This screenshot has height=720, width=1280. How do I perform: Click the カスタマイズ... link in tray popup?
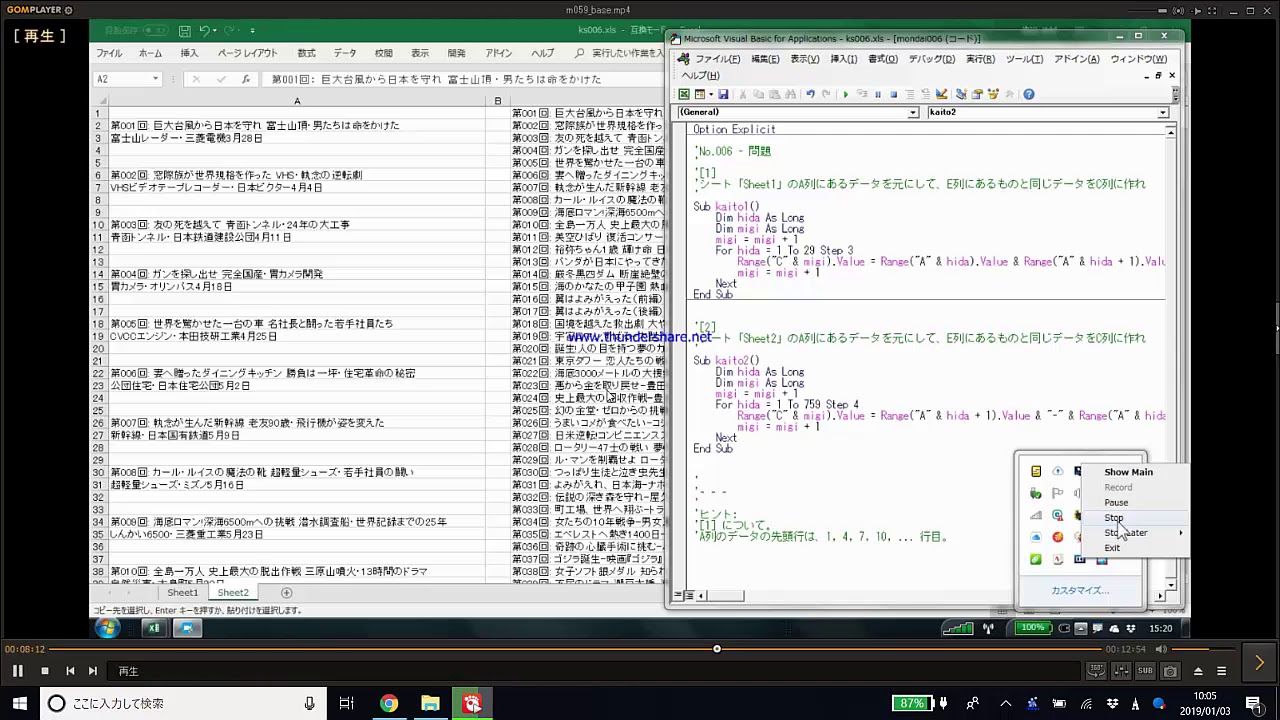click(1079, 591)
